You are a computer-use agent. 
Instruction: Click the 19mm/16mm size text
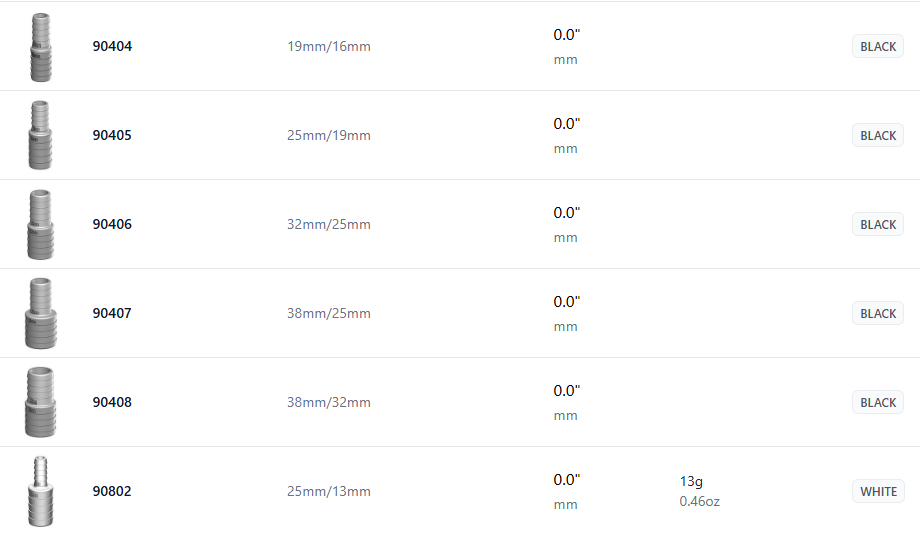[x=329, y=46]
